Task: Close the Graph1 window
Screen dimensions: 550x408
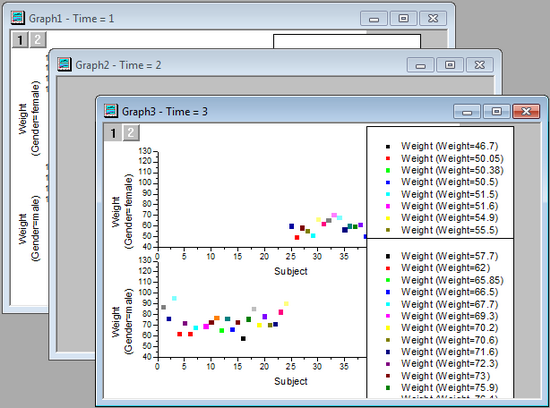Action: [x=433, y=18]
